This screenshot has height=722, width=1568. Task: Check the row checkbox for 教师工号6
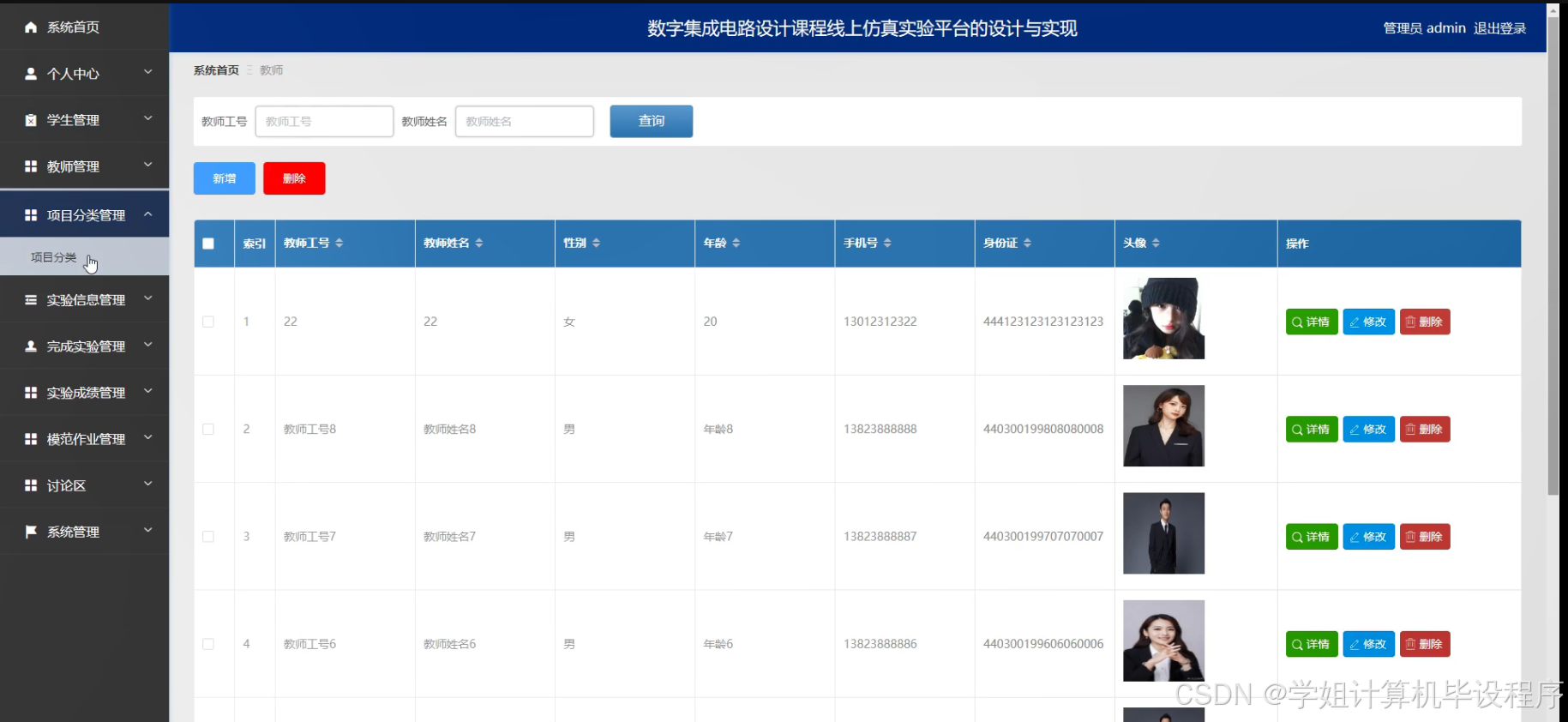(208, 644)
